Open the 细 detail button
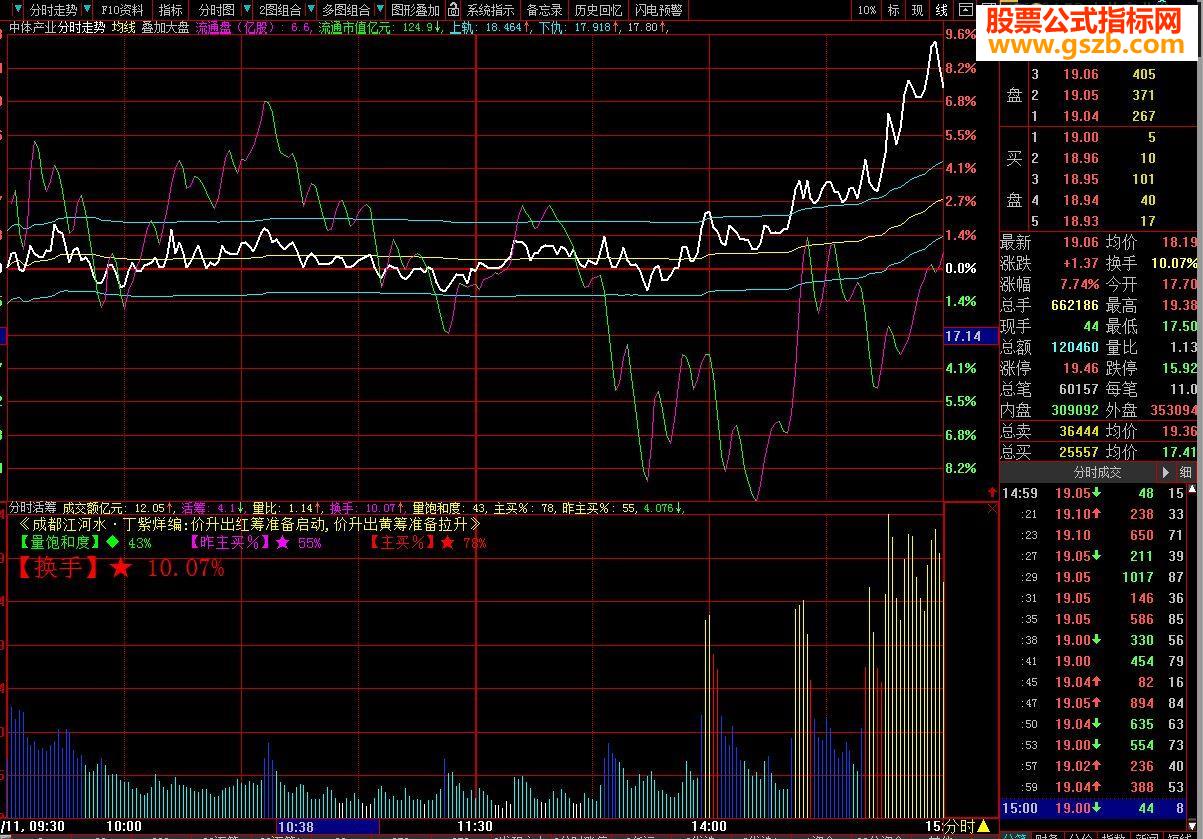1203x839 pixels. click(1186, 472)
